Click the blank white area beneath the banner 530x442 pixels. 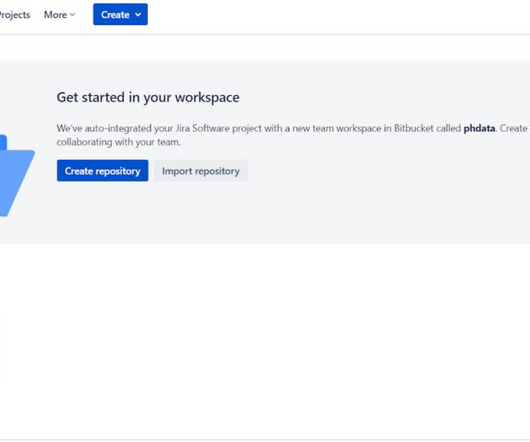pyautogui.click(x=265, y=338)
